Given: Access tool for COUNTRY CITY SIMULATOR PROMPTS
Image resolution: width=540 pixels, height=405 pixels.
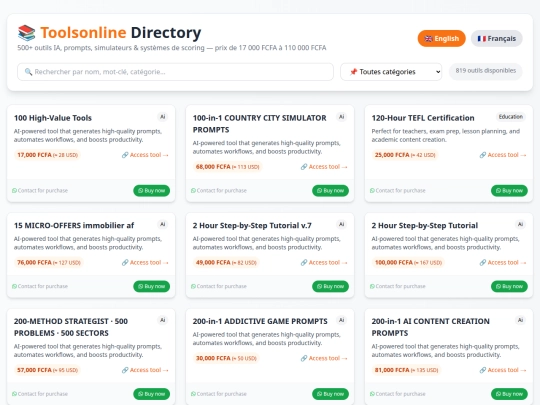Looking at the screenshot, I should [x=324, y=167].
